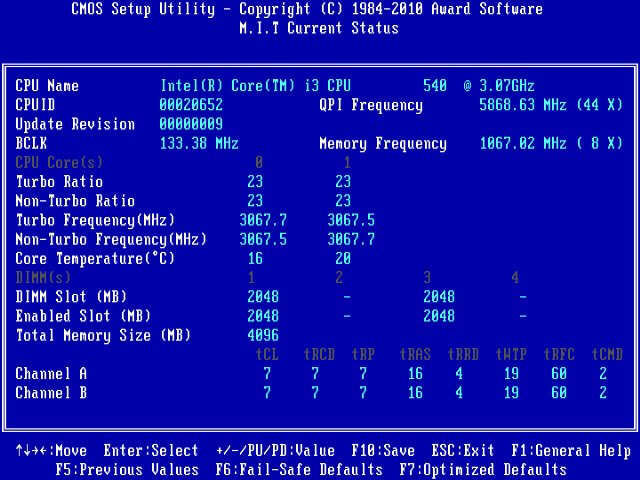Click the arrow keys "Move" hint
This screenshot has width=640, height=480.
(51, 451)
